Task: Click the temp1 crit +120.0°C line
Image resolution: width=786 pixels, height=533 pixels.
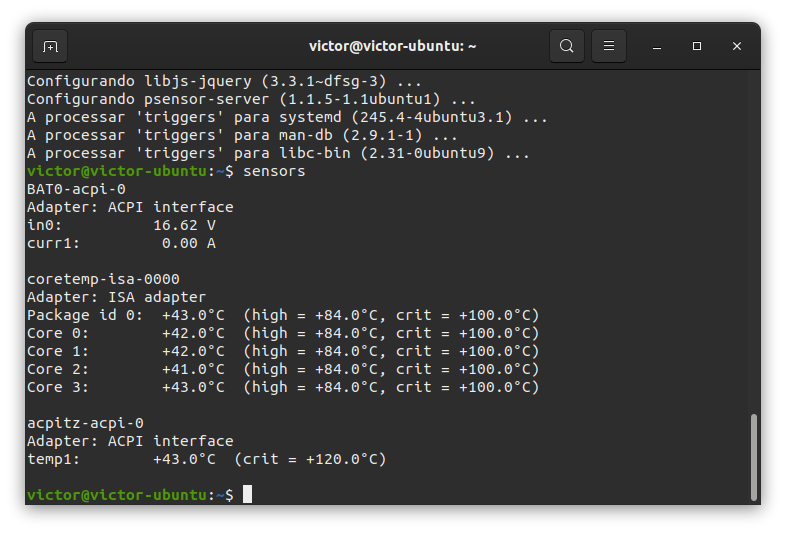Action: [207, 459]
